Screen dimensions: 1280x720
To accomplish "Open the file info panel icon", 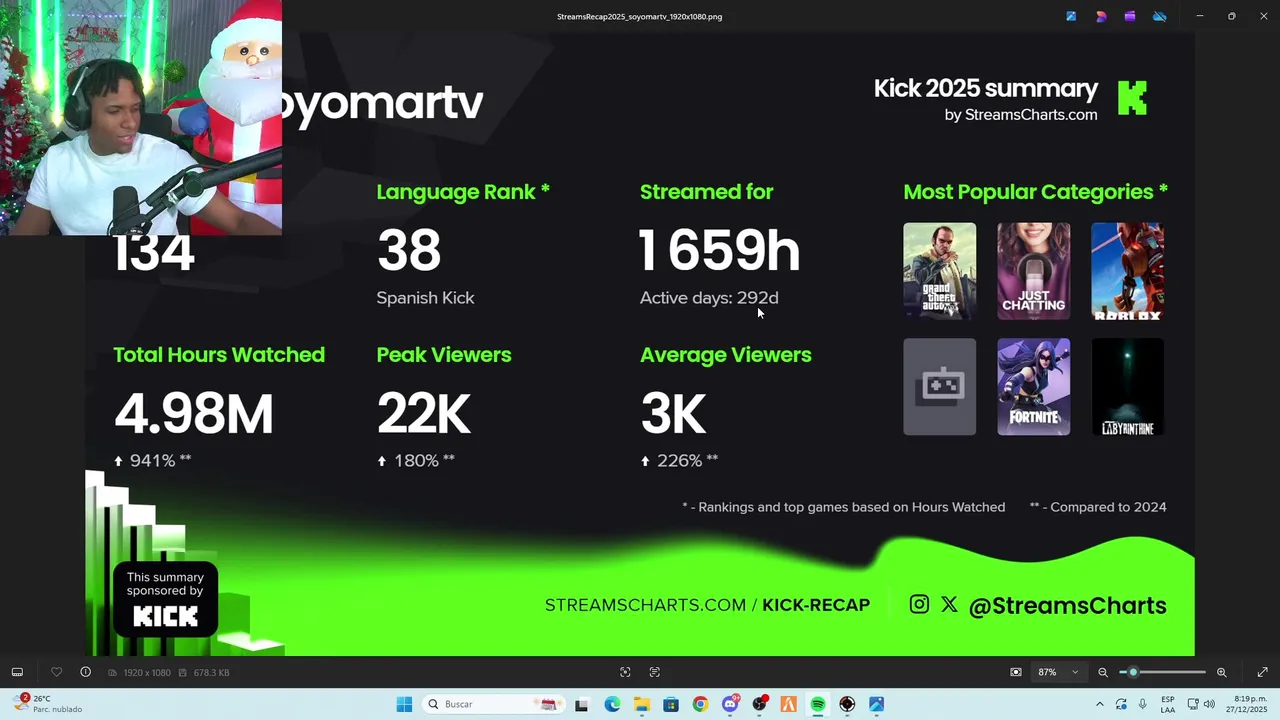I will (85, 672).
